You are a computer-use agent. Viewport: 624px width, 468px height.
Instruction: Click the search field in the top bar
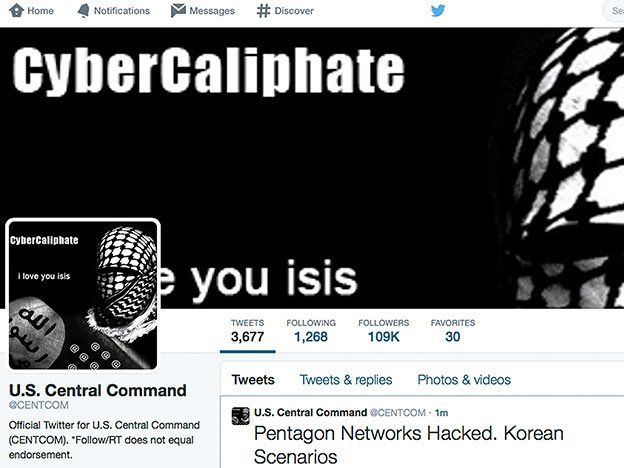click(614, 11)
